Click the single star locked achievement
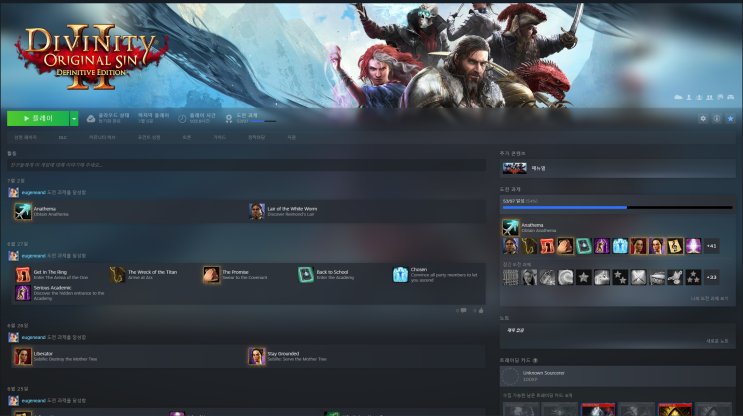 (584, 277)
